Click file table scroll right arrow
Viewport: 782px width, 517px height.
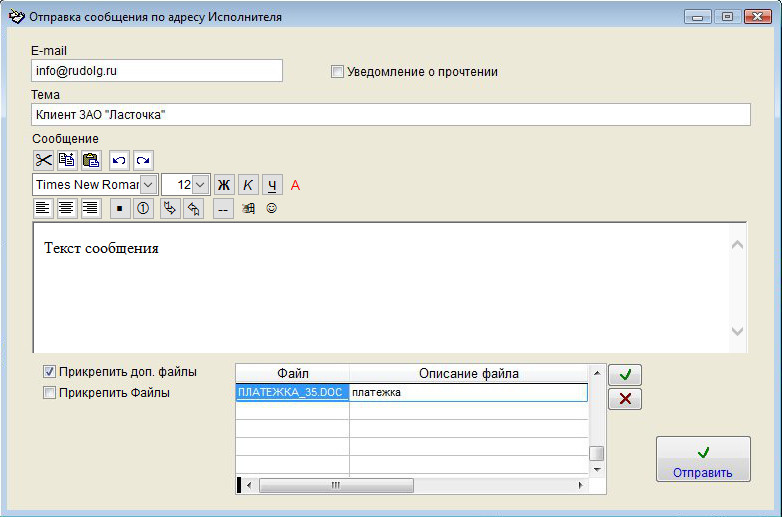click(581, 485)
